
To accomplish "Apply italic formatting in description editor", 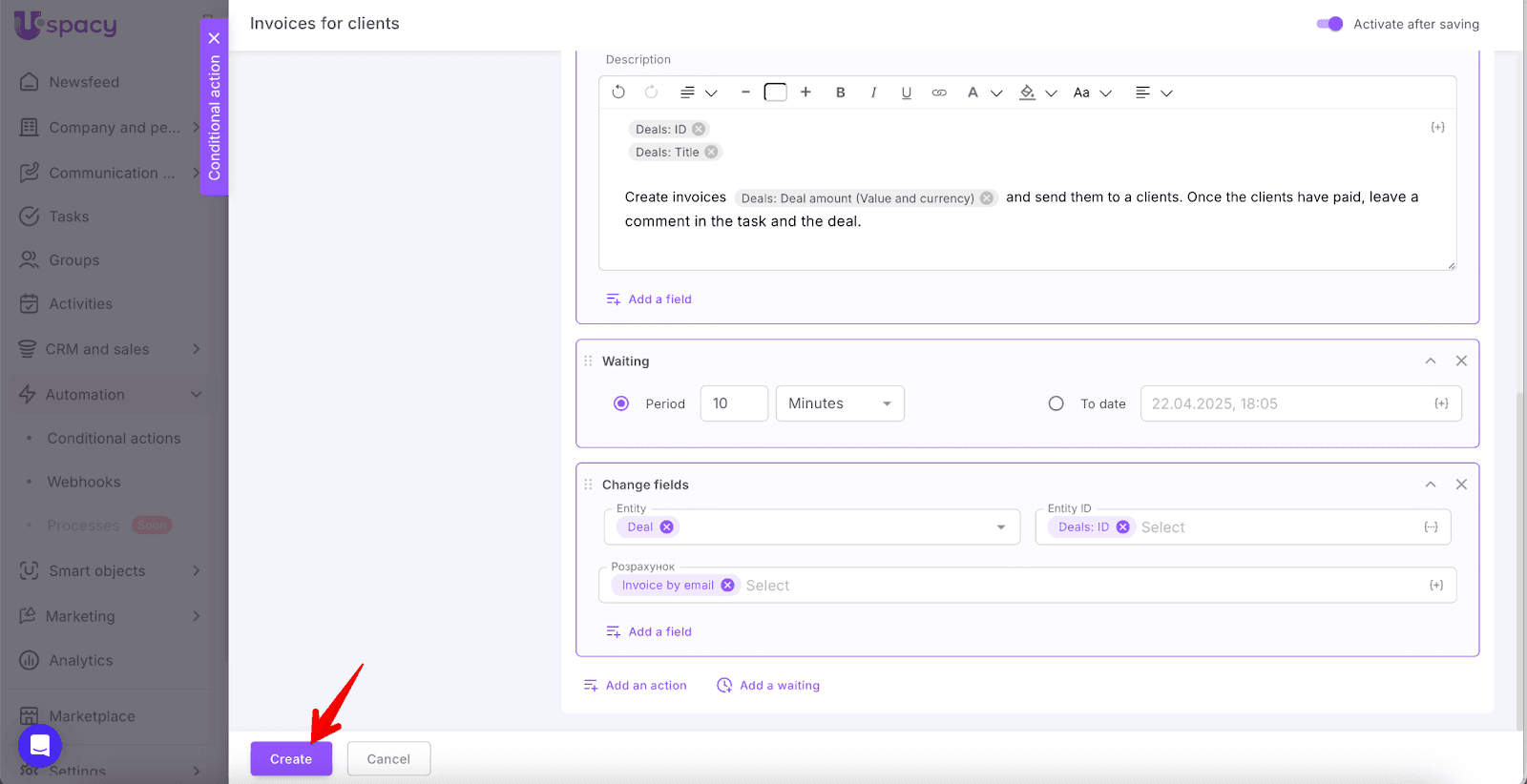I will click(x=873, y=93).
